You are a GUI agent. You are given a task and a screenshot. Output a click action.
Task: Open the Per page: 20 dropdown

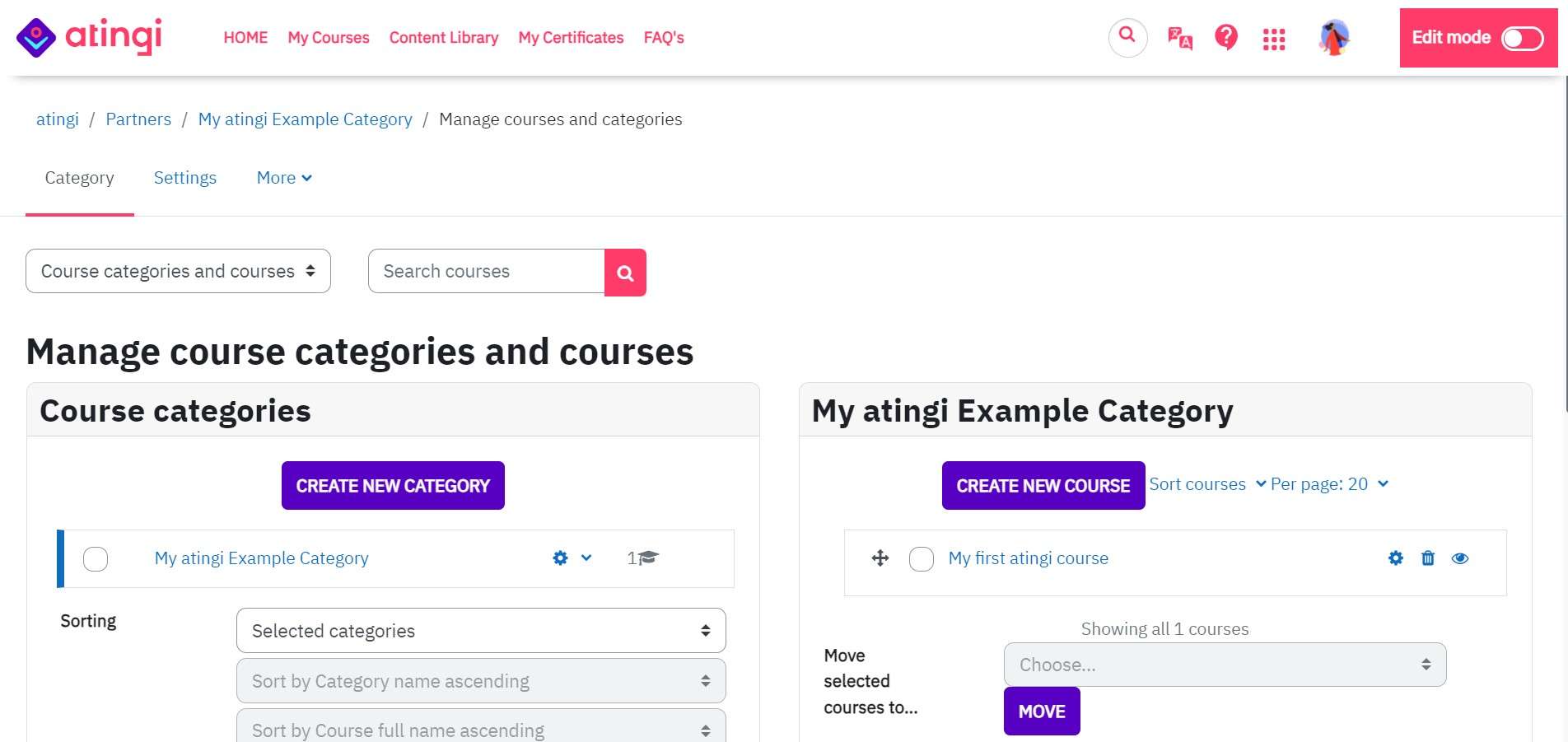(x=1329, y=484)
